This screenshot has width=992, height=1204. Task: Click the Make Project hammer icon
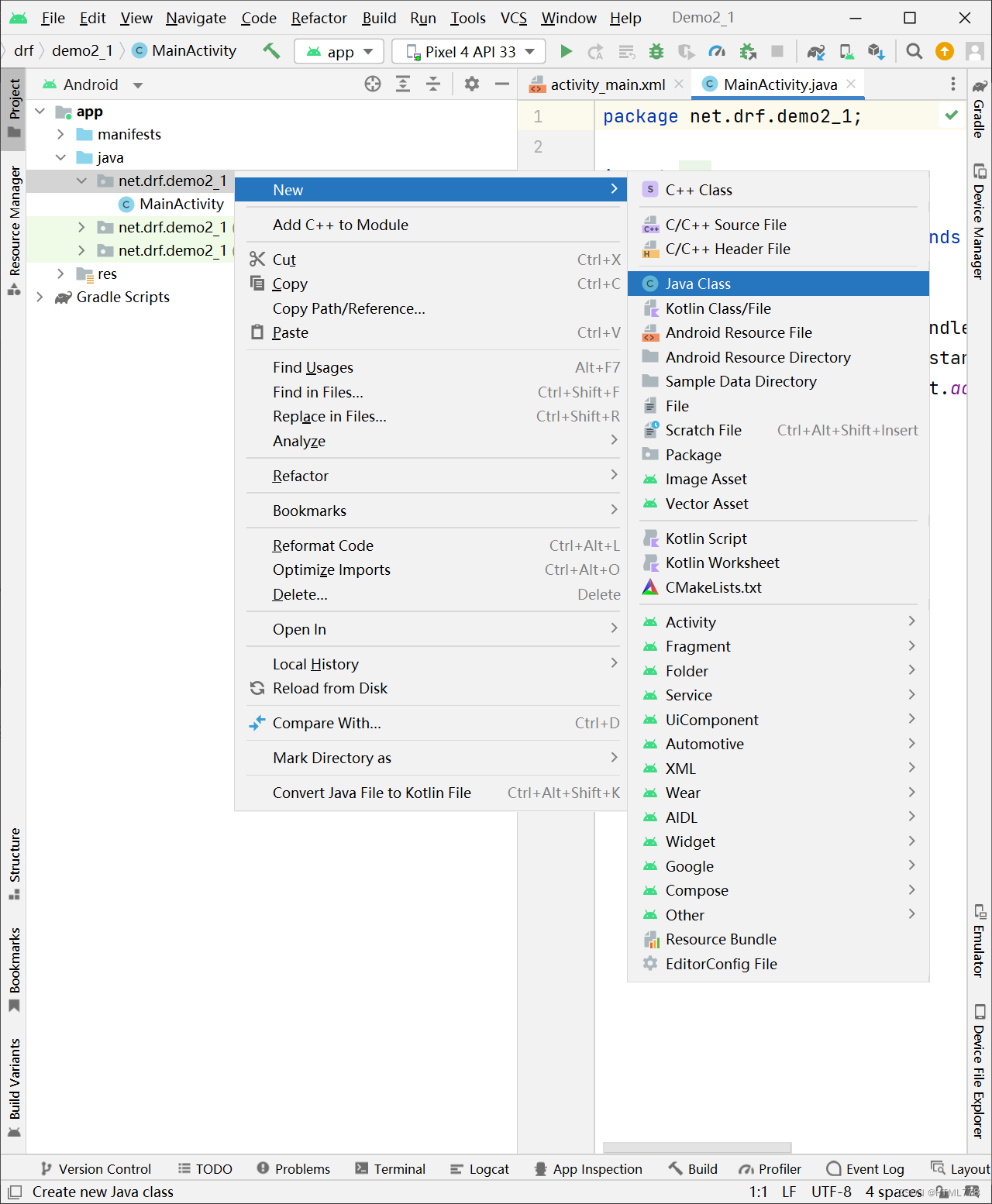coord(271,51)
